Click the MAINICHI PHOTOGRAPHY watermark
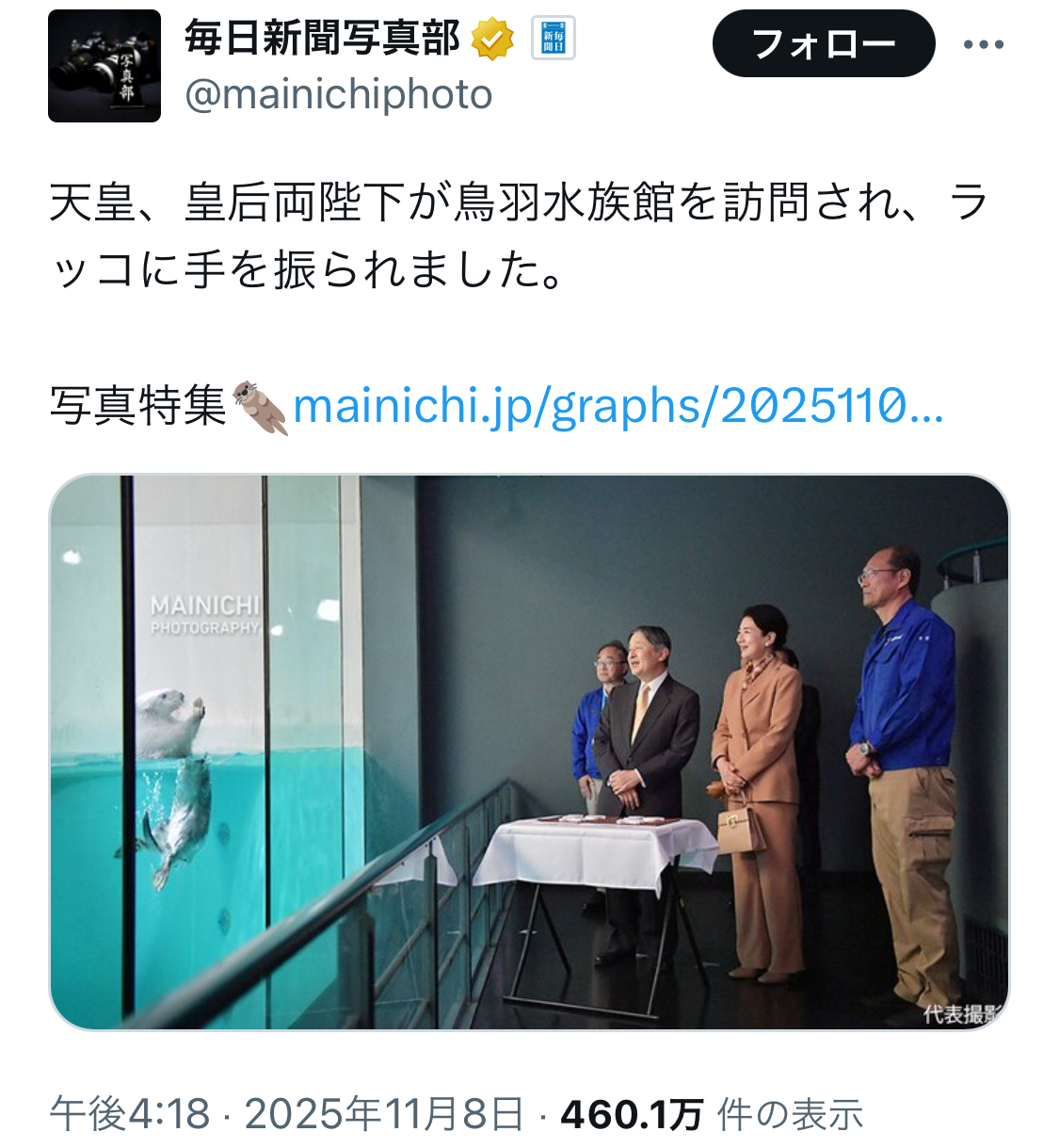1059x1148 pixels. (x=205, y=614)
